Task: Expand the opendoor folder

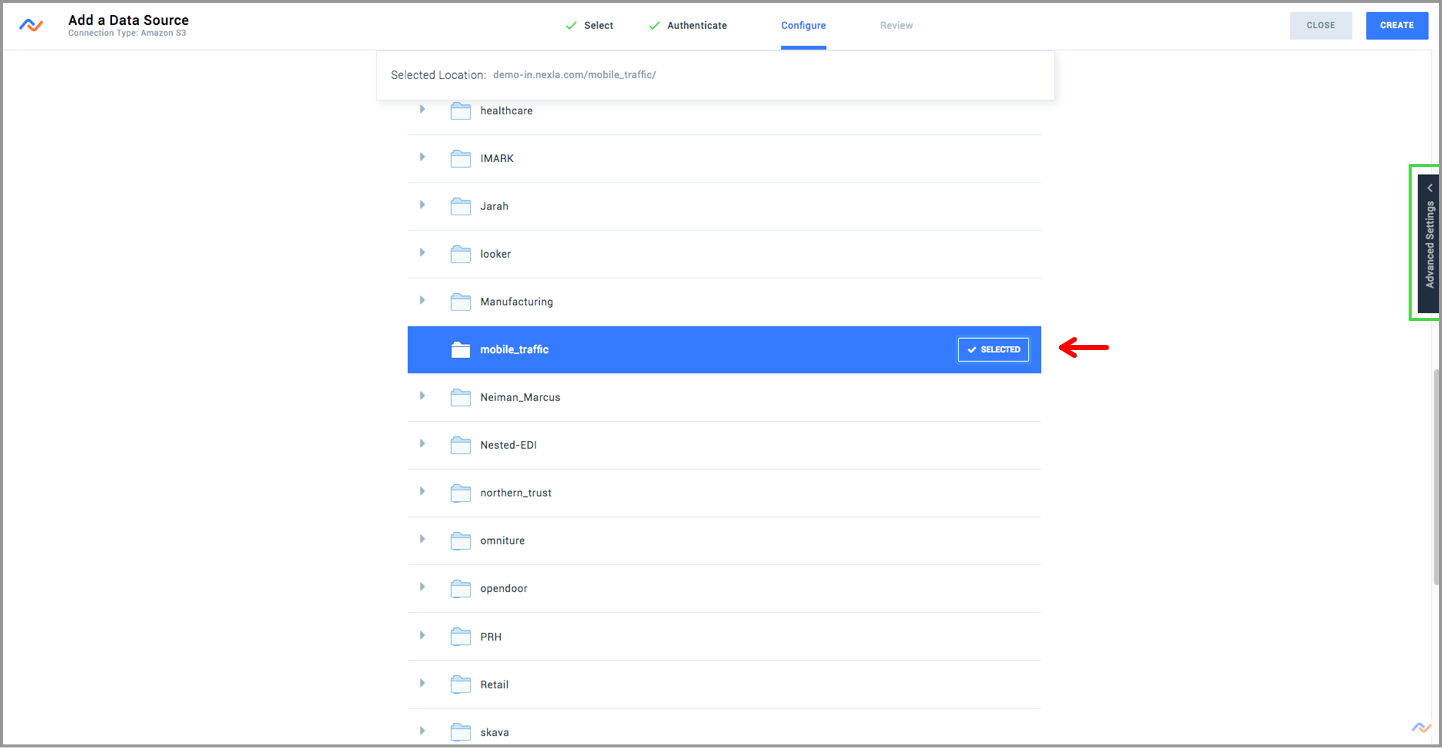Action: tap(422, 587)
